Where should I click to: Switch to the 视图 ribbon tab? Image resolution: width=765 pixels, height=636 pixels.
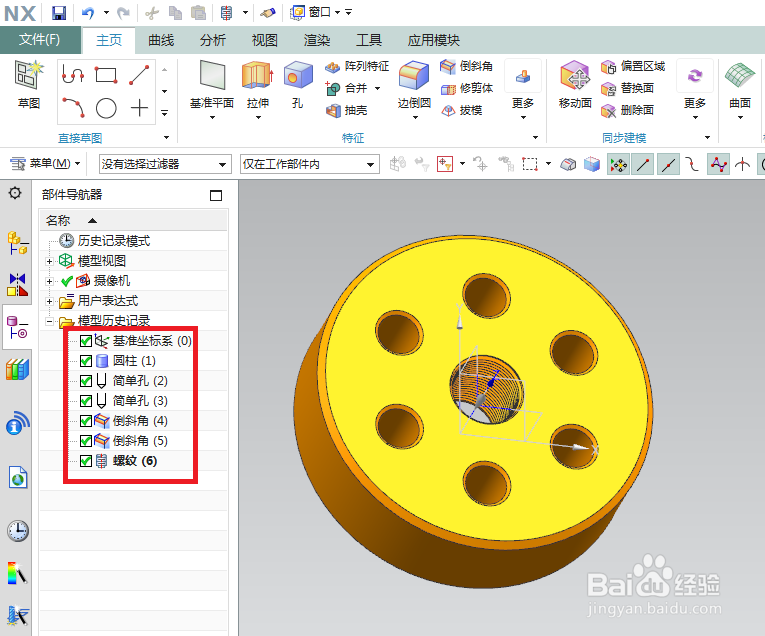click(264, 40)
